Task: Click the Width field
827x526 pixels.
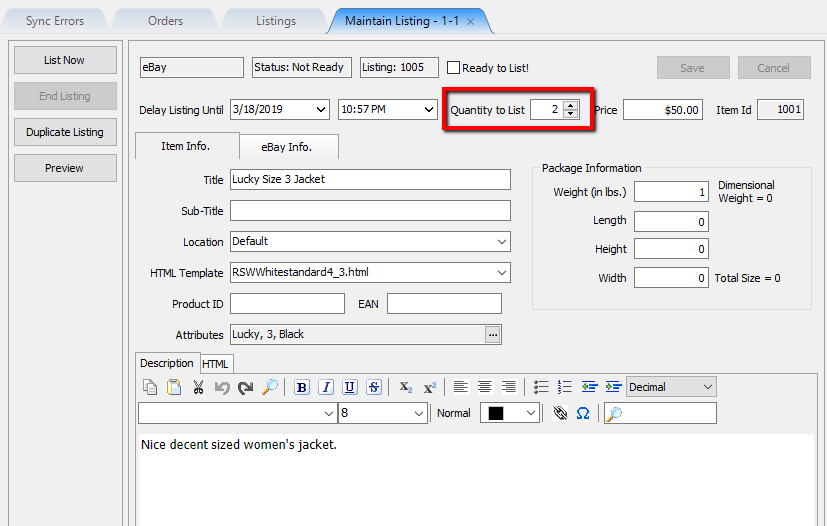Action: point(671,278)
